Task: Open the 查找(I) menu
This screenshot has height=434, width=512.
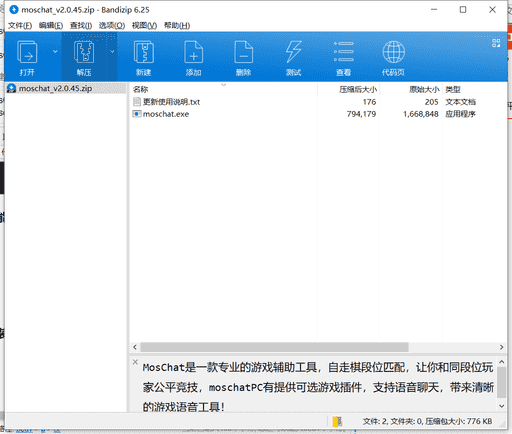Action: [x=81, y=25]
